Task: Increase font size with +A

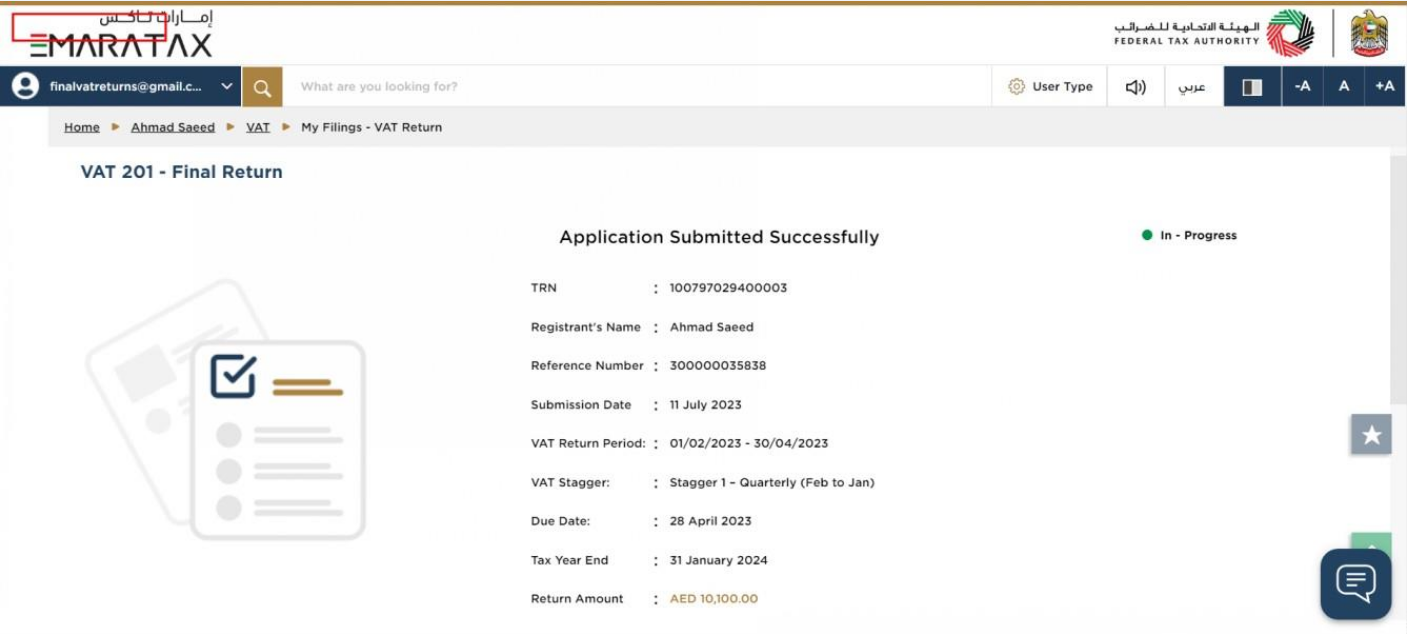Action: 1385,87
